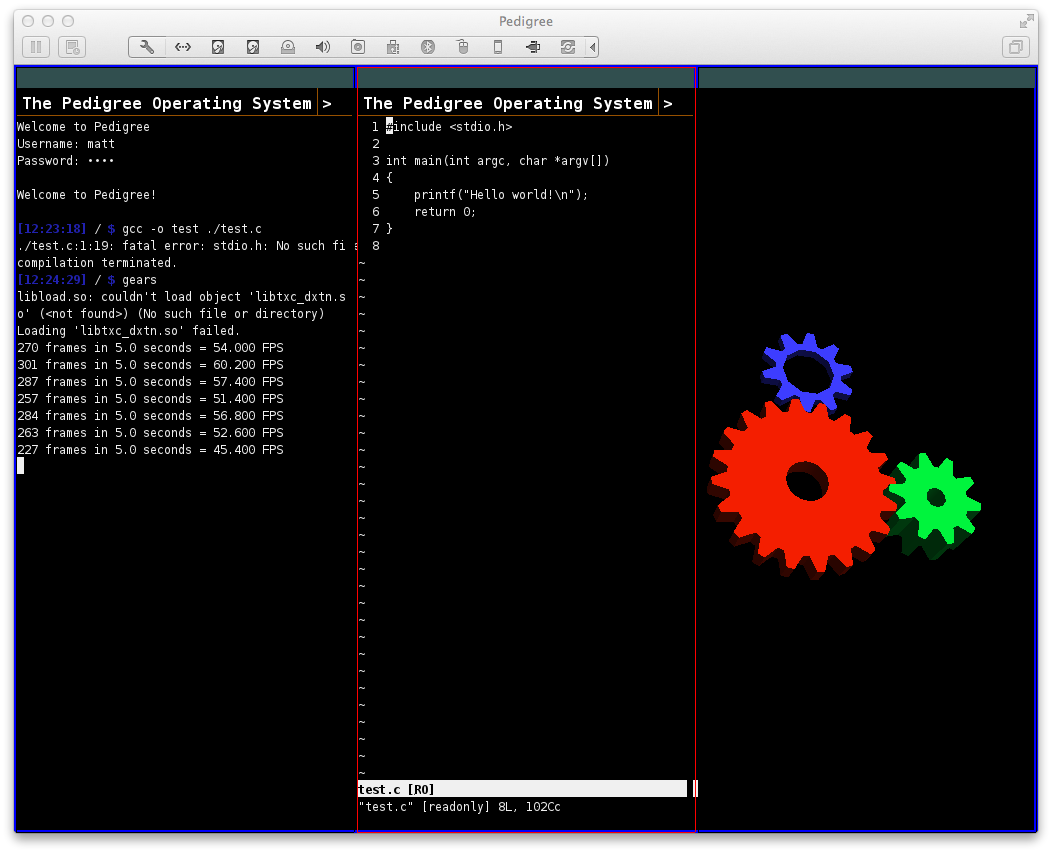The height and width of the screenshot is (853, 1052).
Task: Click the '#include <stdio.h>' code line
Action: click(x=449, y=127)
